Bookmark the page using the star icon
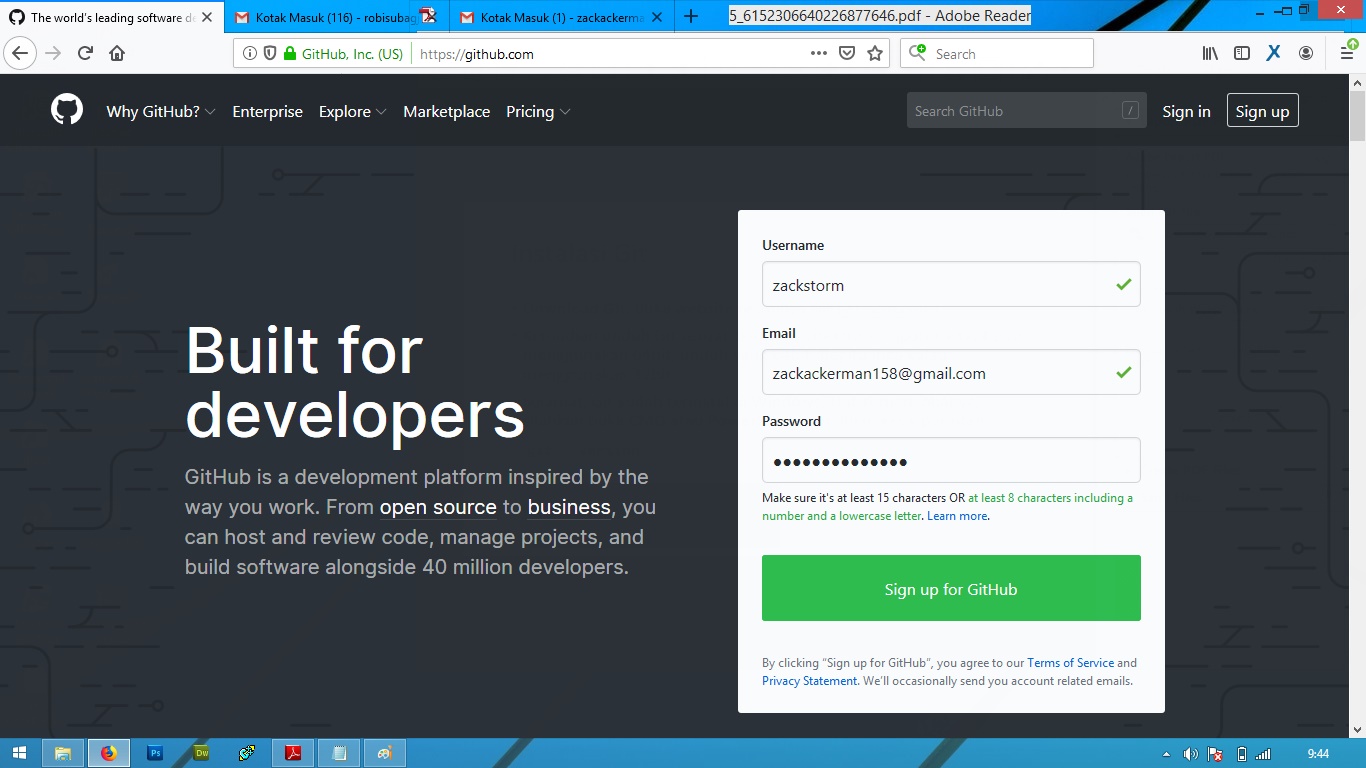Image resolution: width=1366 pixels, height=768 pixels. 876,53
